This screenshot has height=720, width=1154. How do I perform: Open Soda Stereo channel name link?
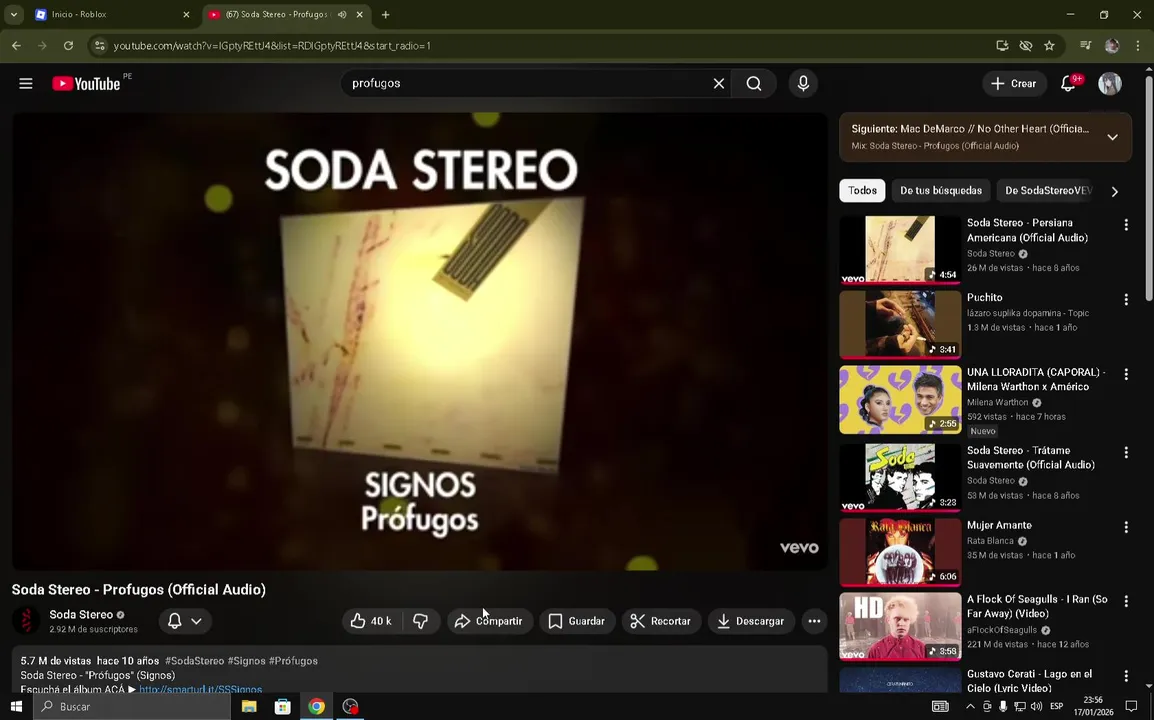tap(81, 614)
